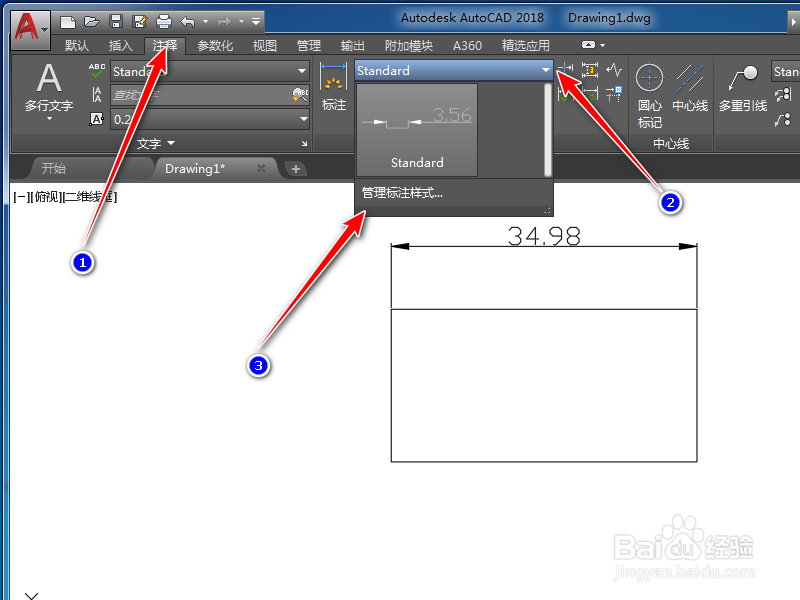Click the 圆心标记 center mark tool
This screenshot has width=800, height=600.
[649, 96]
